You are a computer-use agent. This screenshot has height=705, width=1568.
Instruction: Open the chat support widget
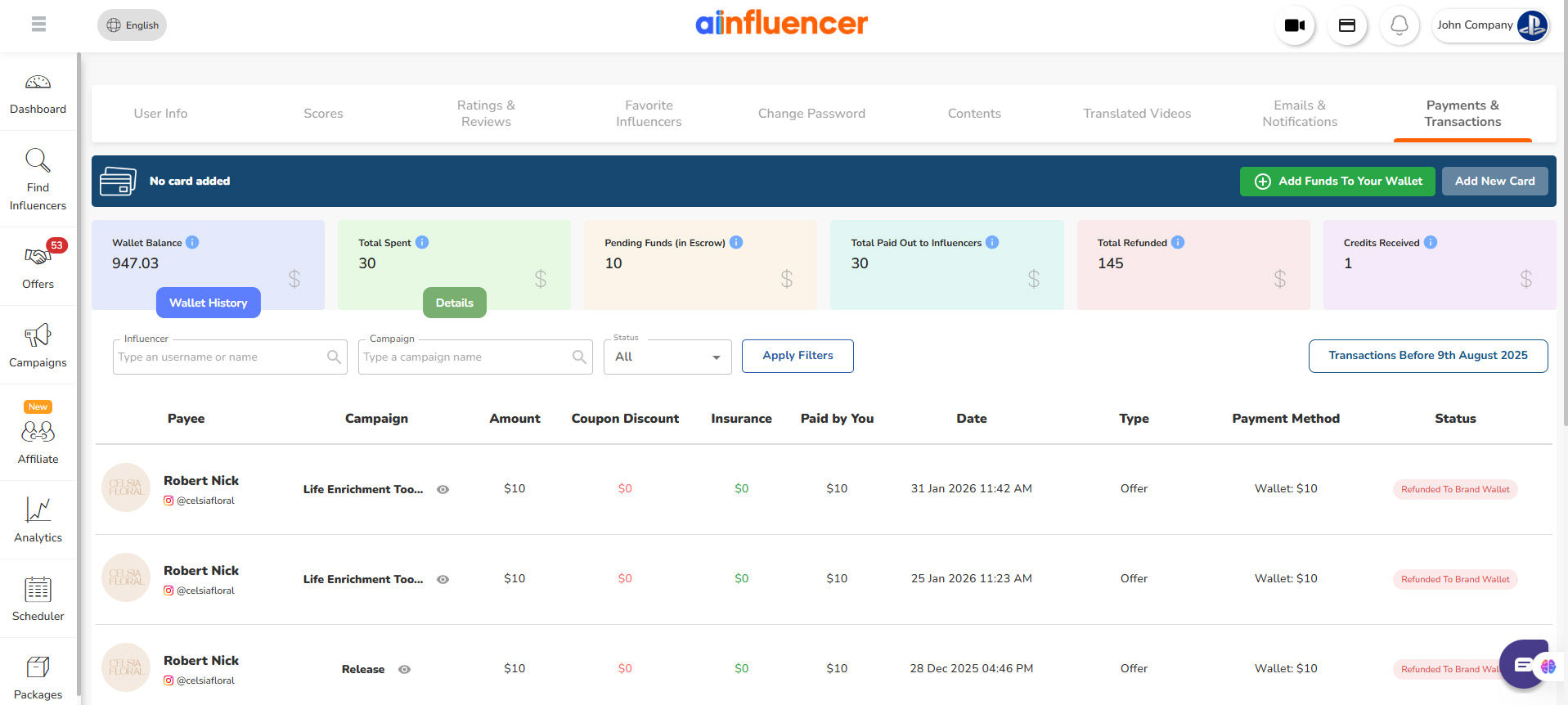click(x=1525, y=664)
